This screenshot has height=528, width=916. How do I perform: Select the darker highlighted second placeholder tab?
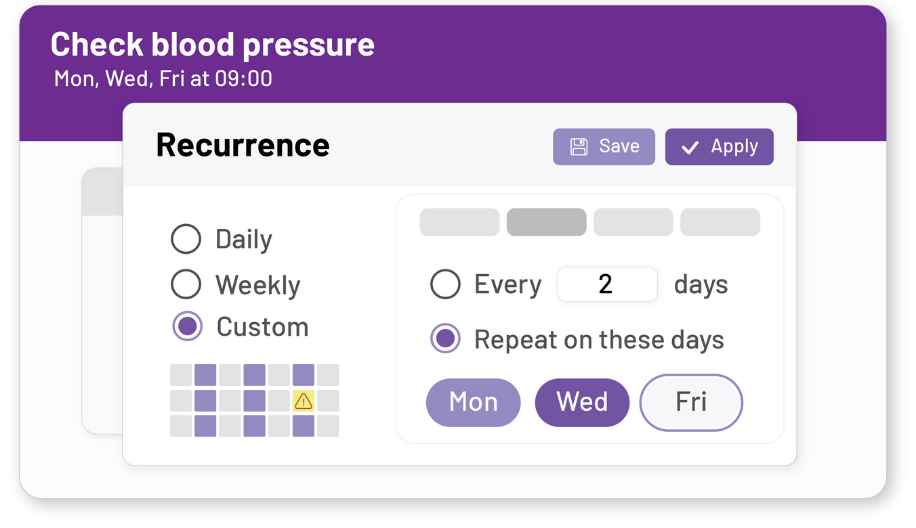[546, 222]
